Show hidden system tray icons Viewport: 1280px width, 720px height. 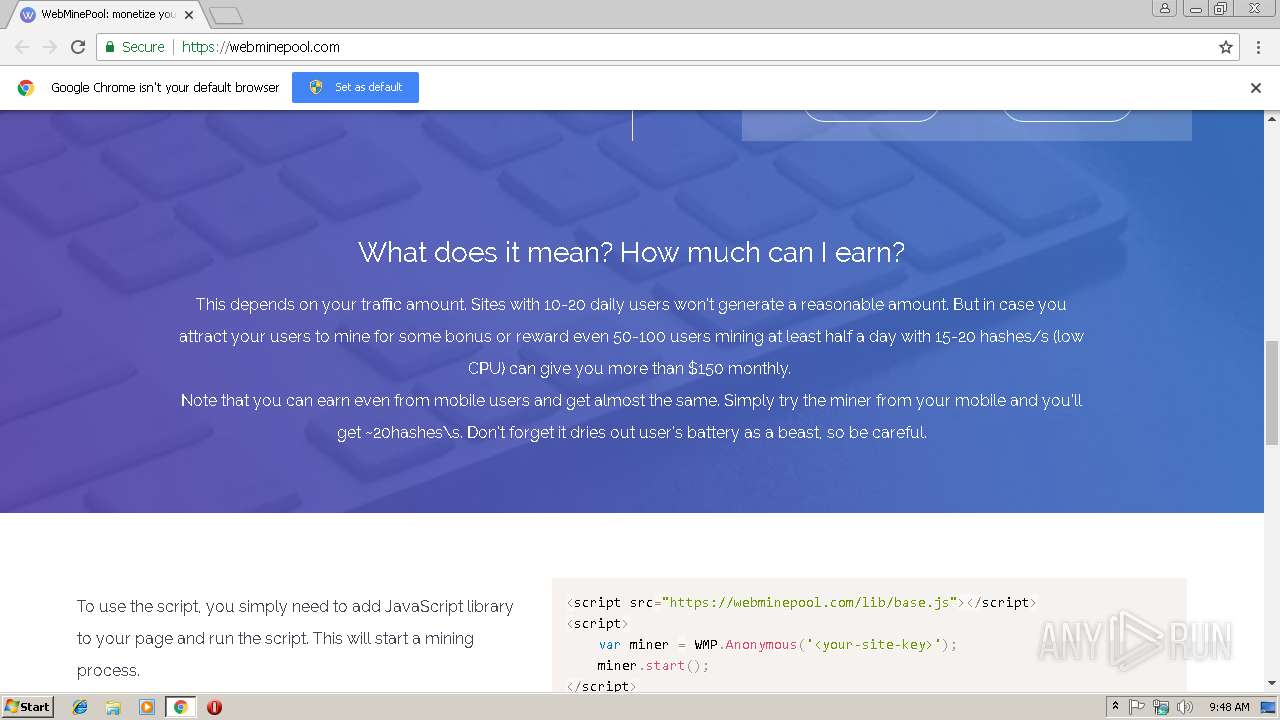1115,707
